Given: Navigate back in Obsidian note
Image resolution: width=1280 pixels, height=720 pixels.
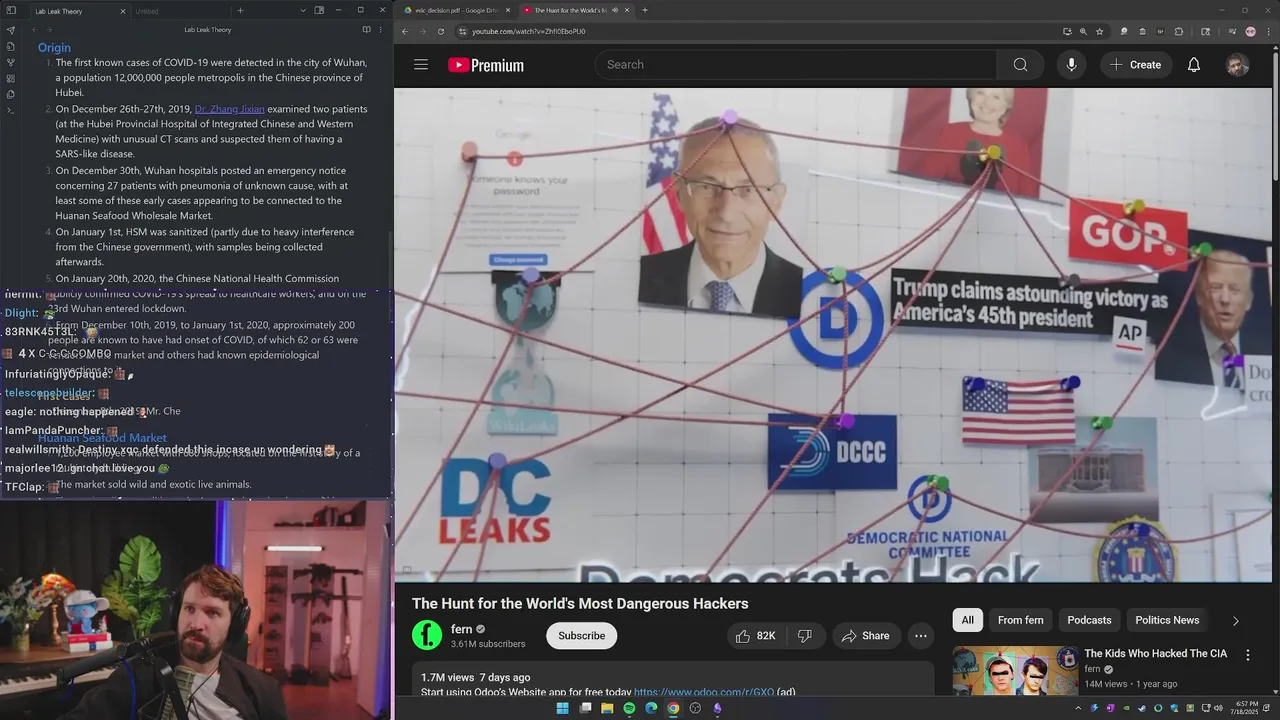Looking at the screenshot, I should point(34,30).
